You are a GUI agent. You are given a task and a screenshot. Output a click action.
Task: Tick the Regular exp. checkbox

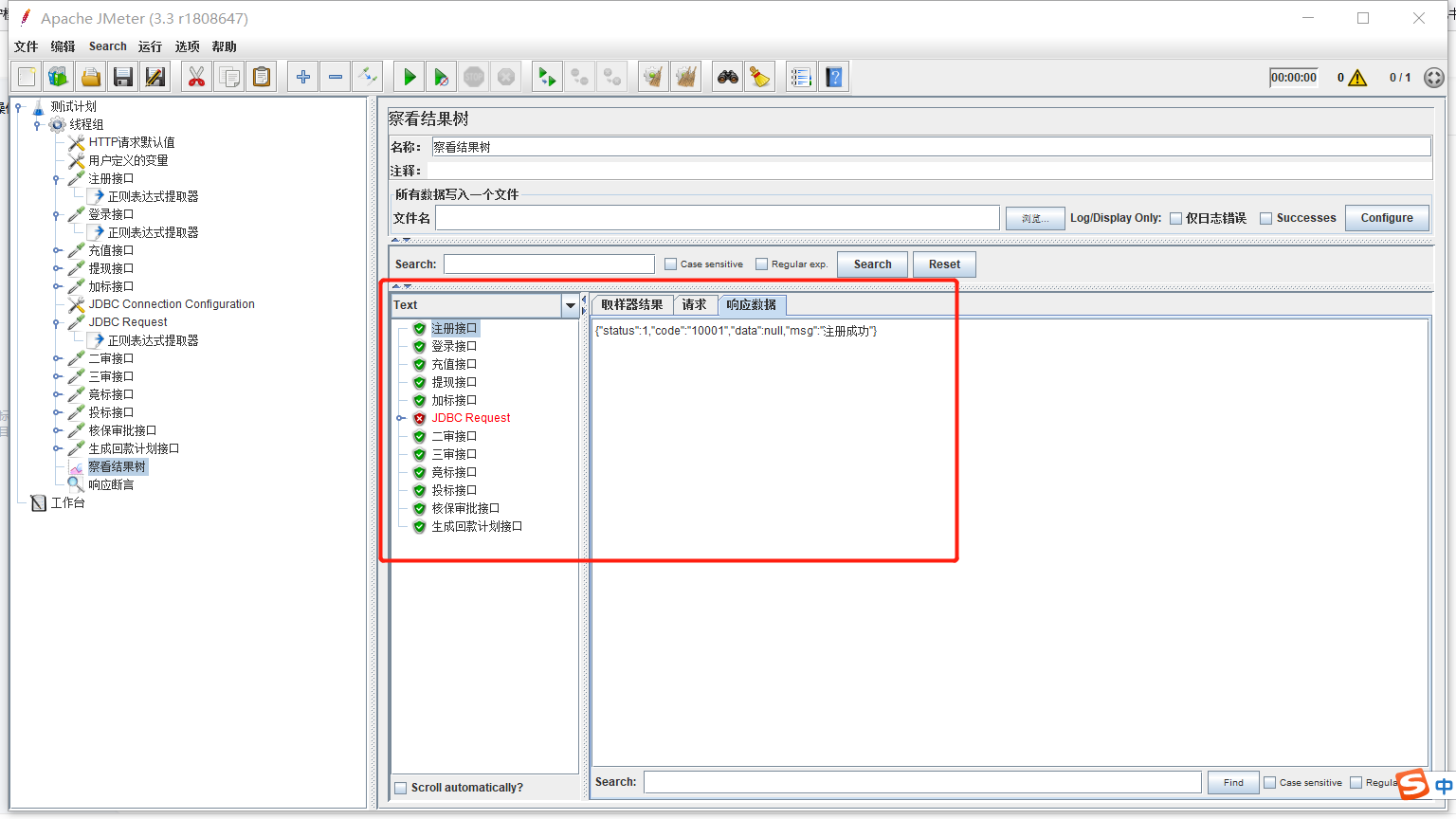click(761, 264)
